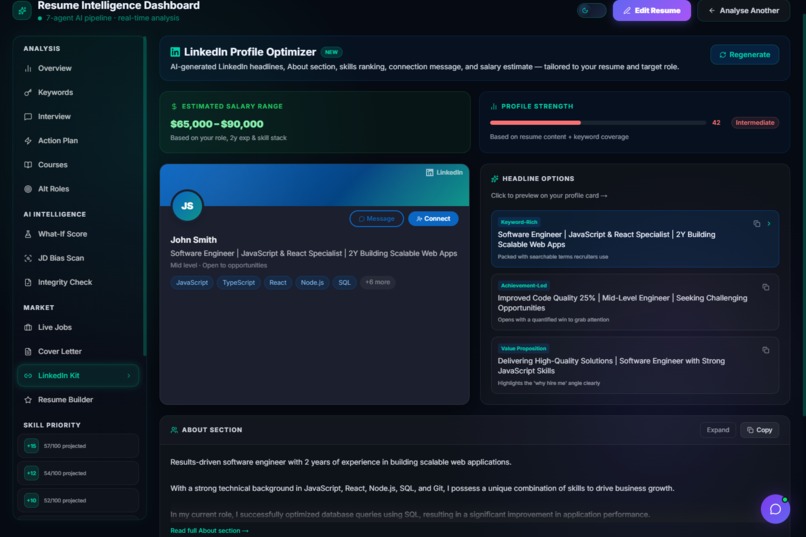Select the Value Proposition headline option
The height and width of the screenshot is (537, 806).
pos(634,365)
